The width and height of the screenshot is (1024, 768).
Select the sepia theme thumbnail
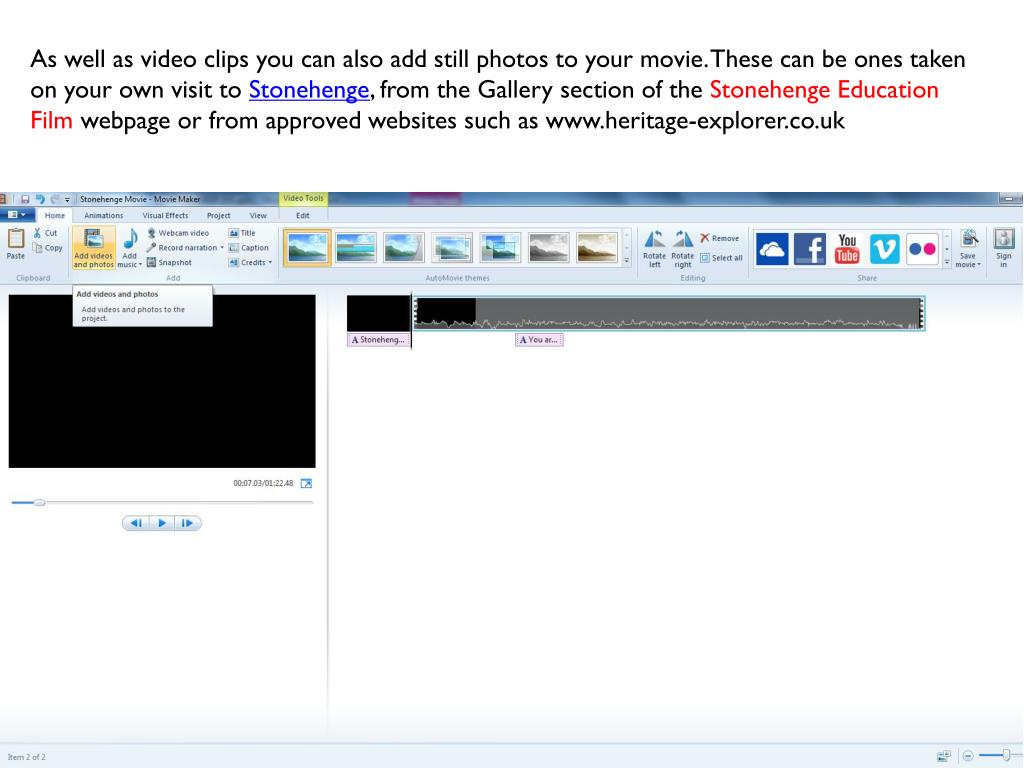click(x=597, y=248)
